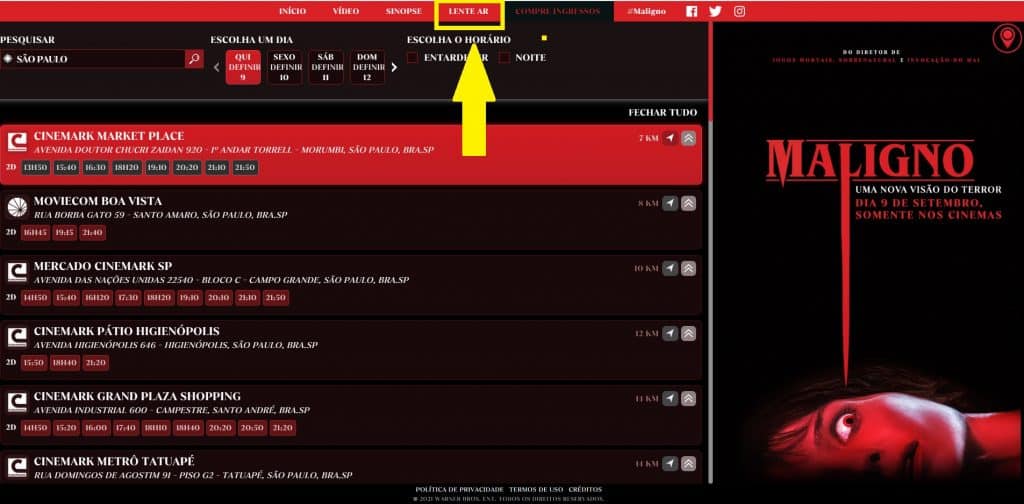1024x504 pixels.
Task: Click the Moviecom Boa Vista title
Action: (98, 201)
